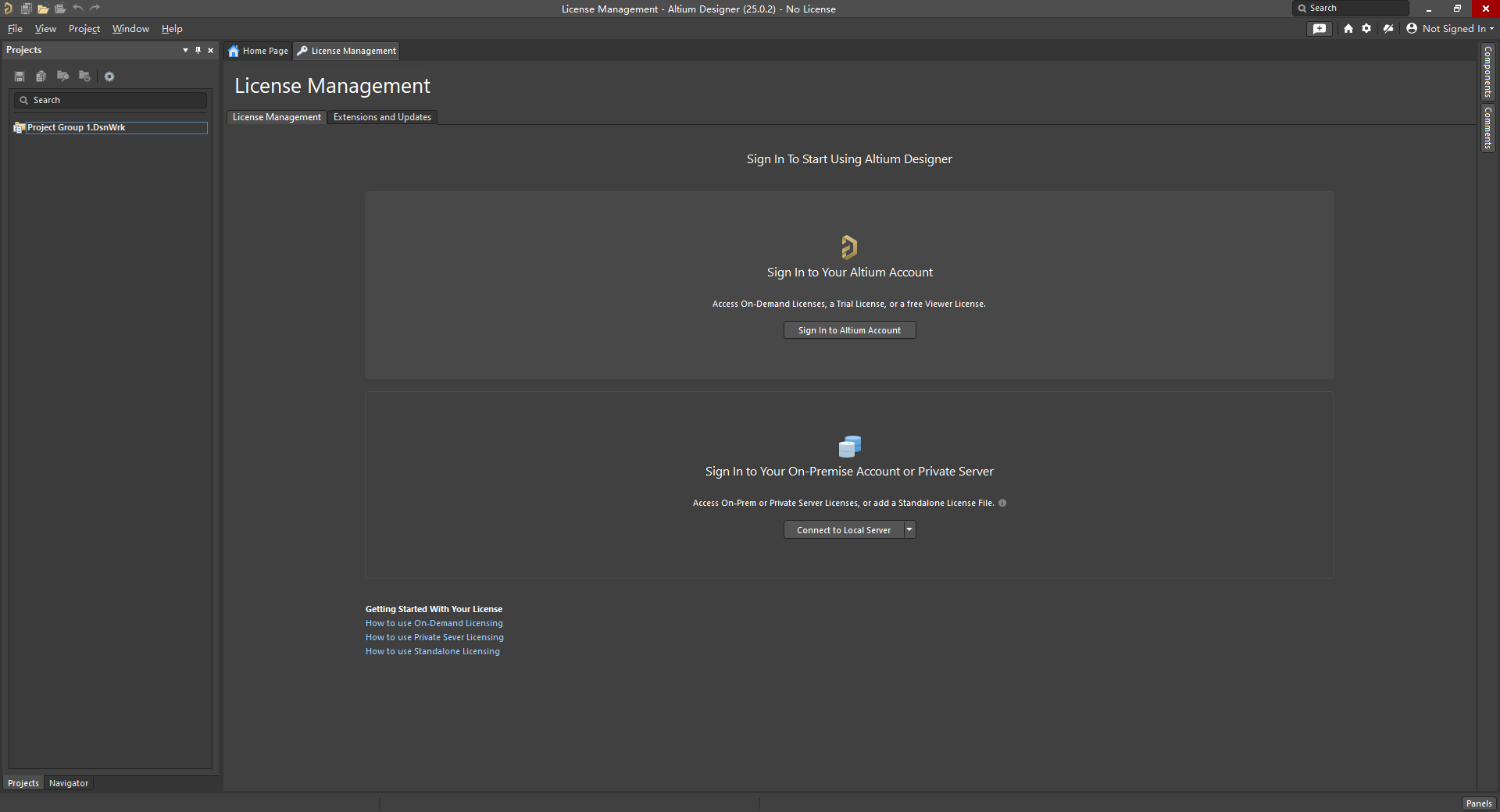Open a document using the folder icon
The width and height of the screenshot is (1500, 812).
(43, 9)
